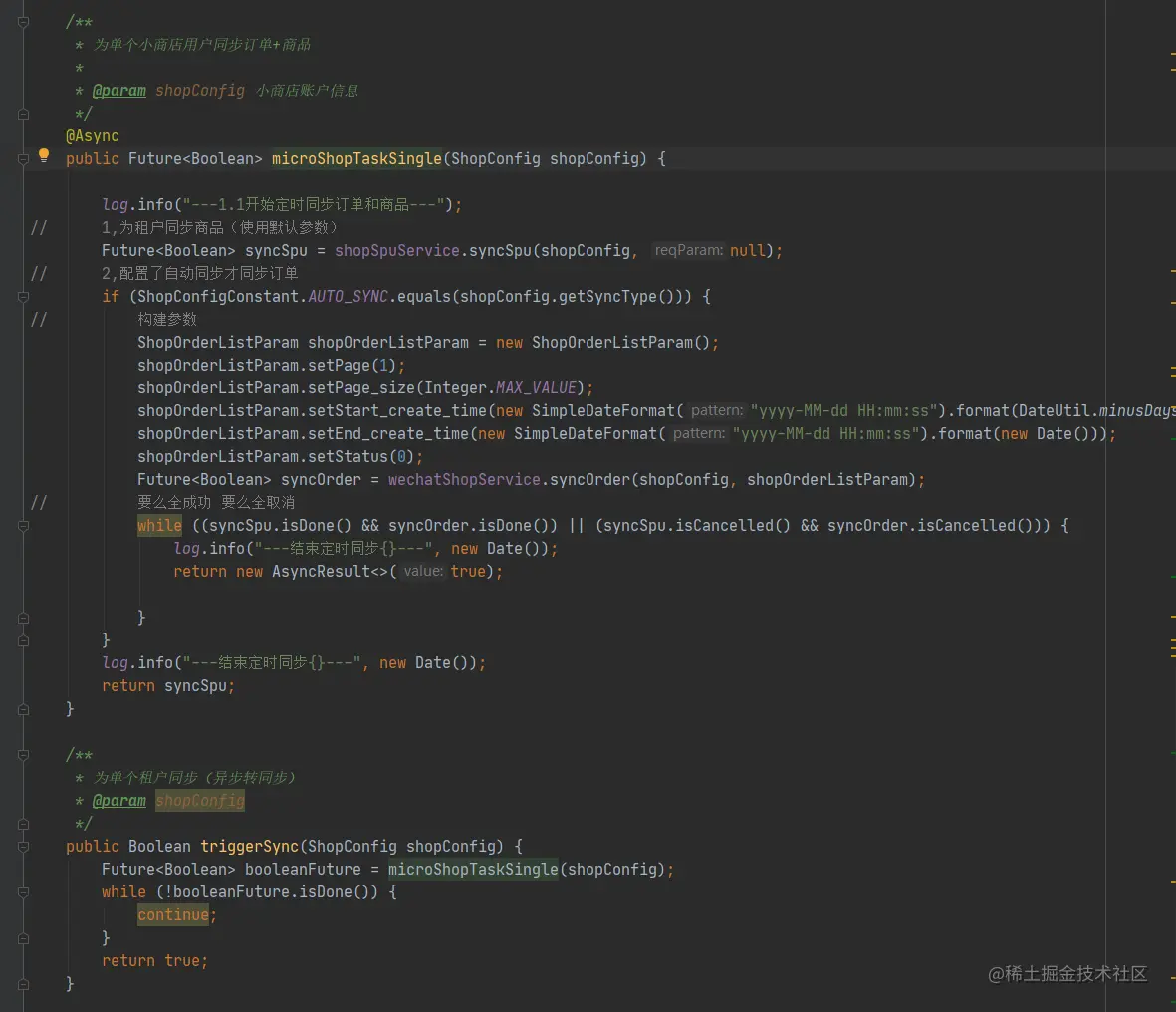Image resolution: width=1176 pixels, height=1012 pixels.
Task: Click the comment '要么全成功 要么全取消'
Action: (216, 503)
